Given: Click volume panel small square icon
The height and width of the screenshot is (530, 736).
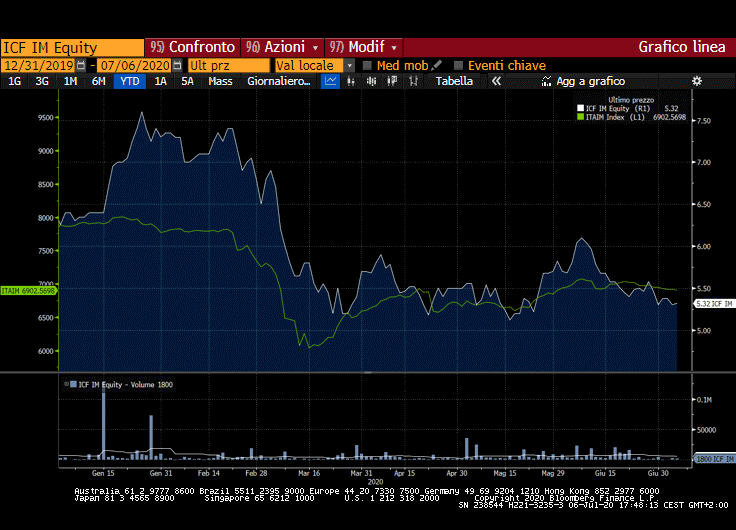Looking at the screenshot, I should (71, 384).
